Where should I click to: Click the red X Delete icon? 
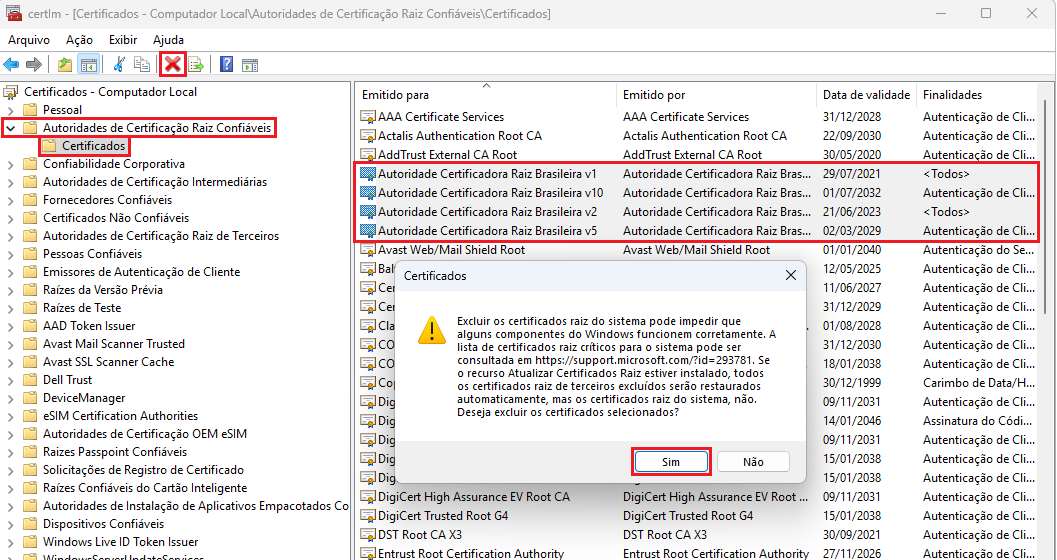173,65
